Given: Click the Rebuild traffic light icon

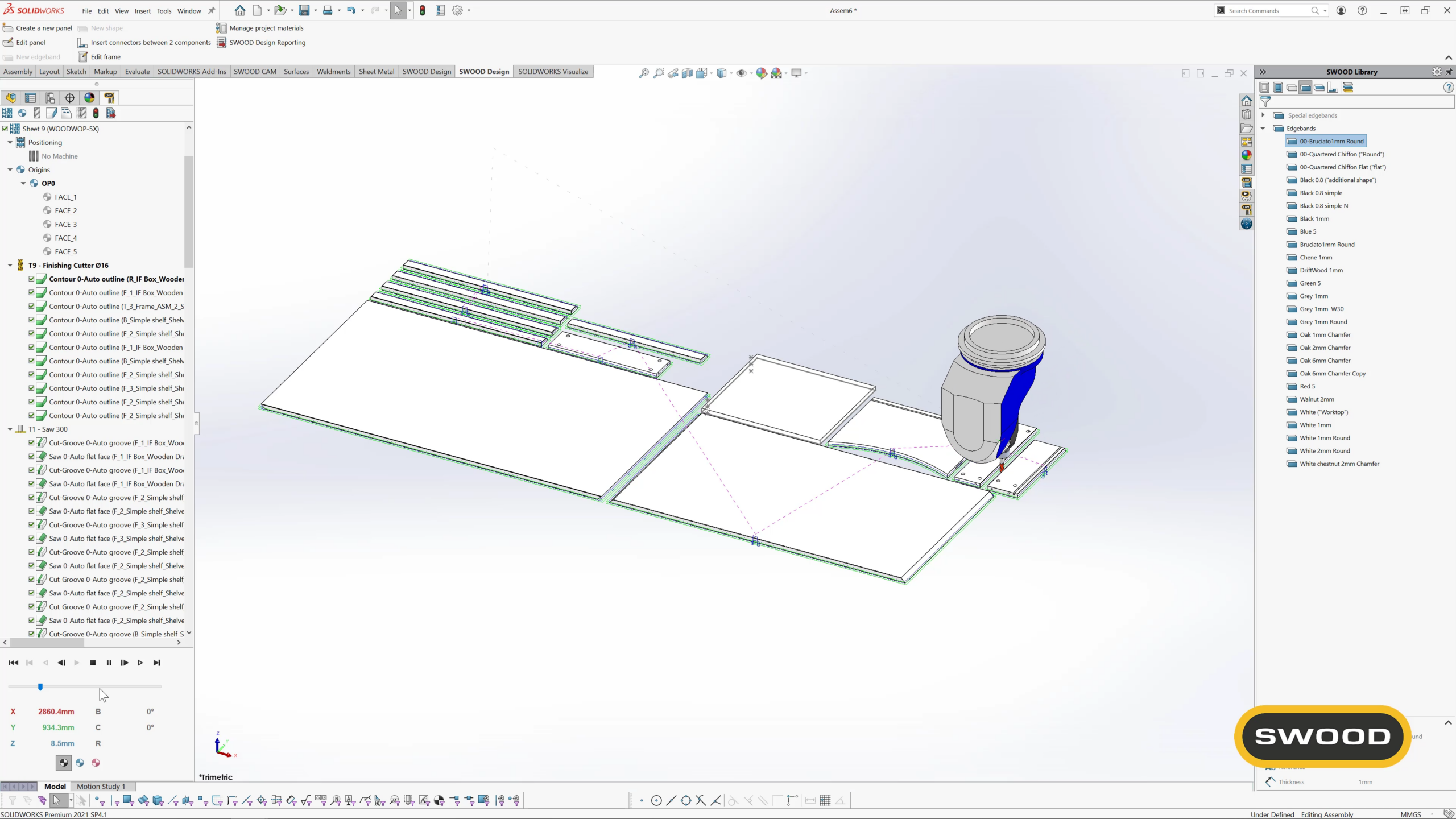Looking at the screenshot, I should click(x=422, y=10).
